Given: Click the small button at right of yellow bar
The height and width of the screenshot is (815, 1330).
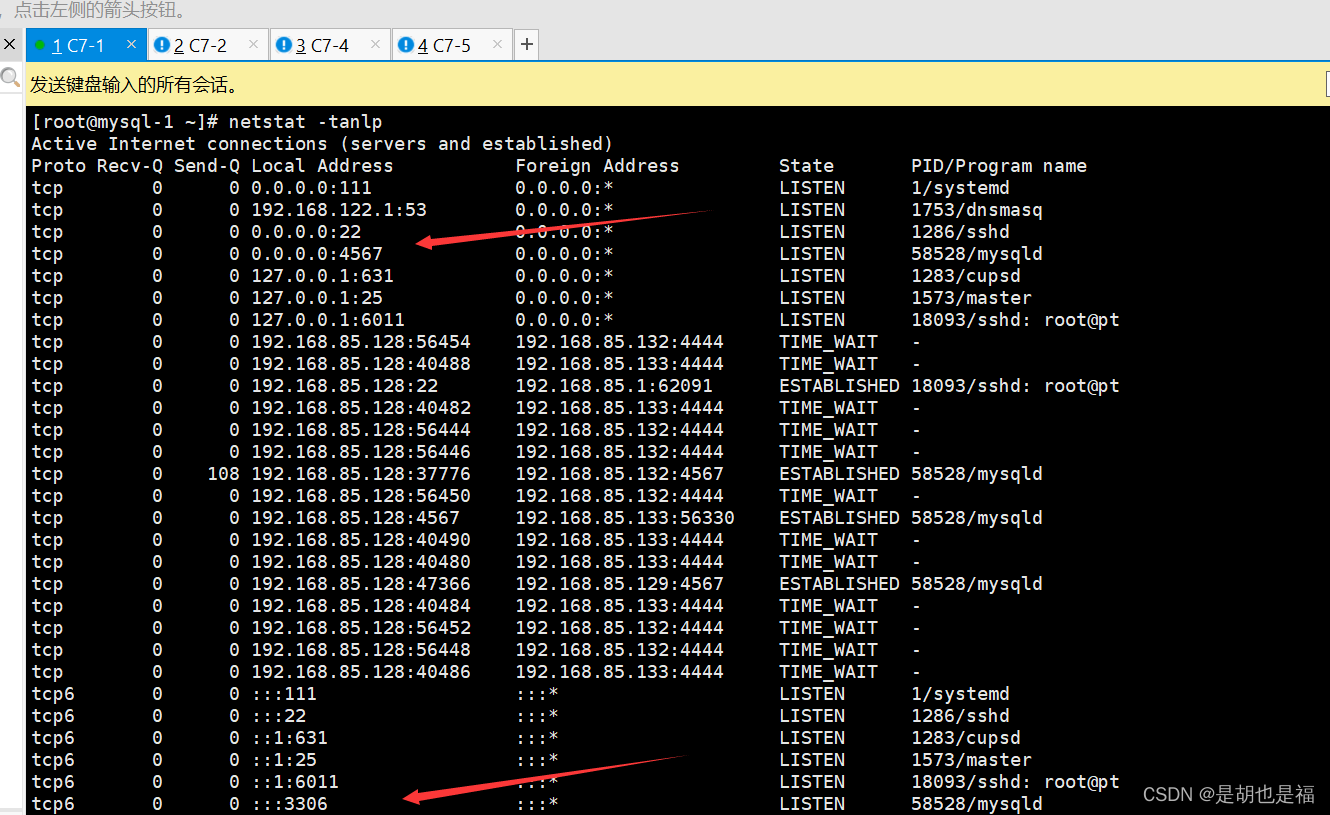Looking at the screenshot, I should [1326, 84].
